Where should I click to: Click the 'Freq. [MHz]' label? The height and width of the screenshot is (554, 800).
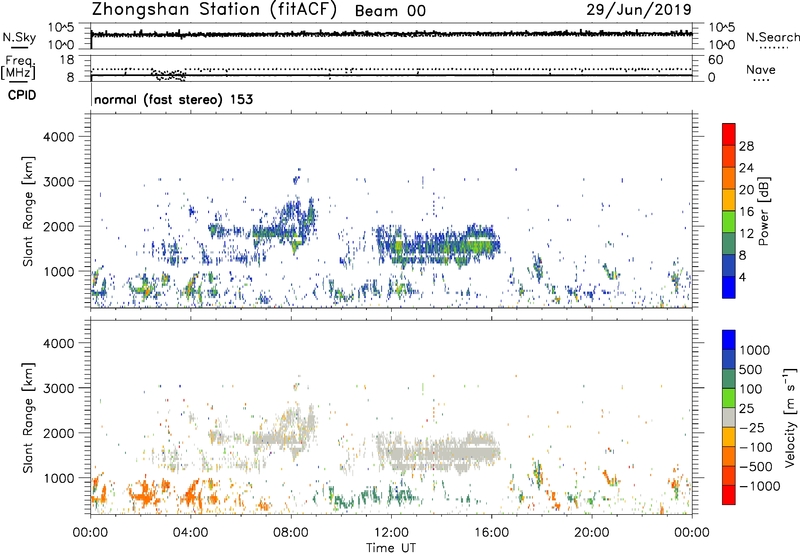coord(18,67)
